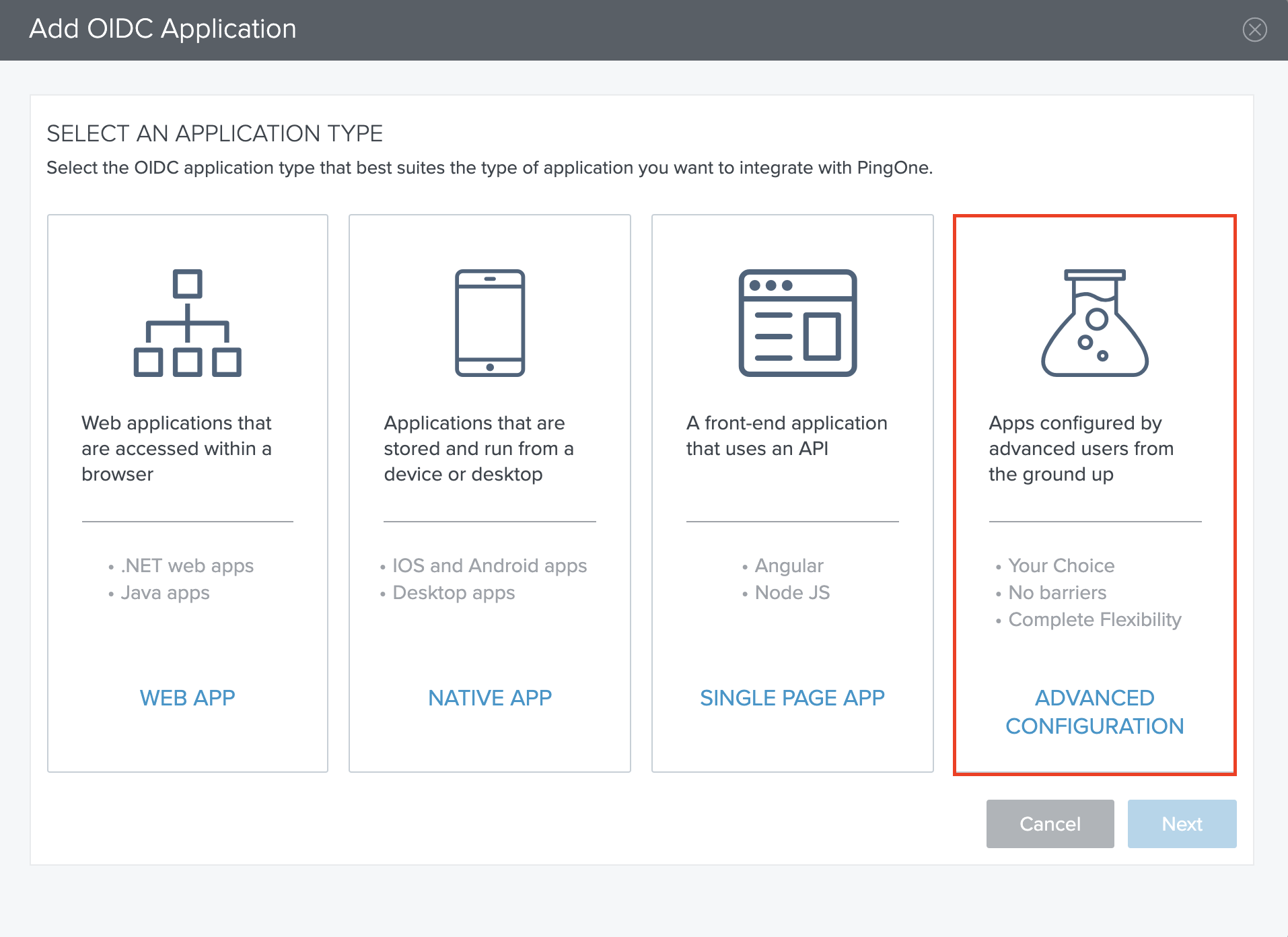Click the flask icon on Advanced Configuration card
Screen dimensions: 1288x937
tap(1095, 323)
